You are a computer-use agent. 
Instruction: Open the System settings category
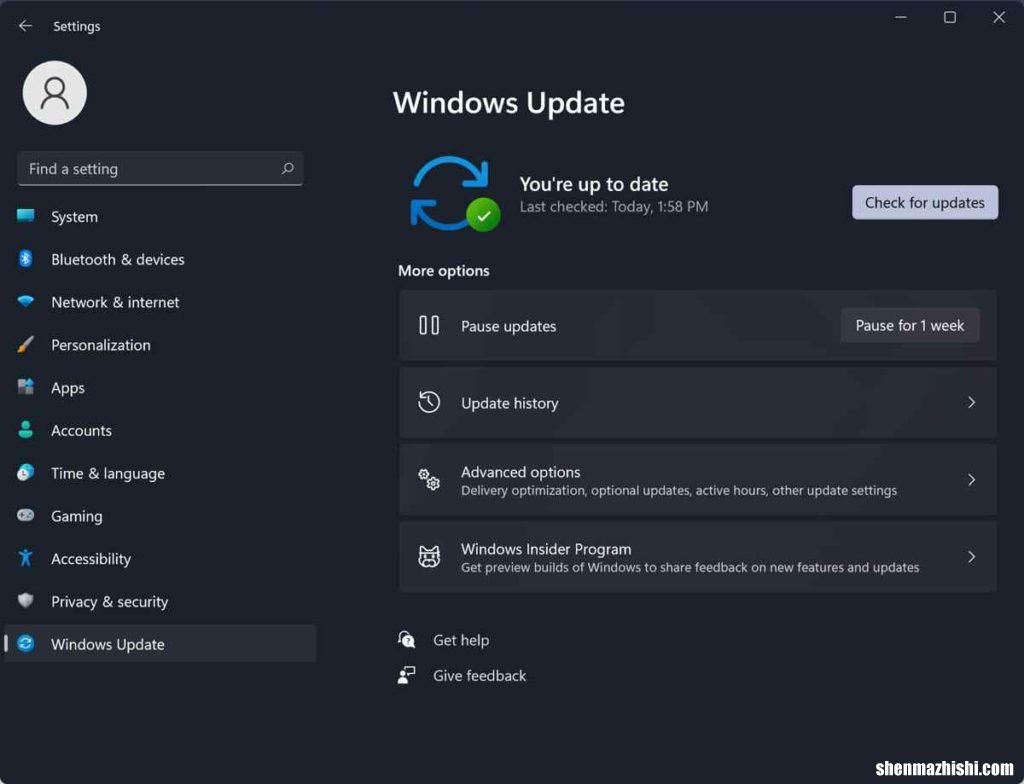point(160,216)
